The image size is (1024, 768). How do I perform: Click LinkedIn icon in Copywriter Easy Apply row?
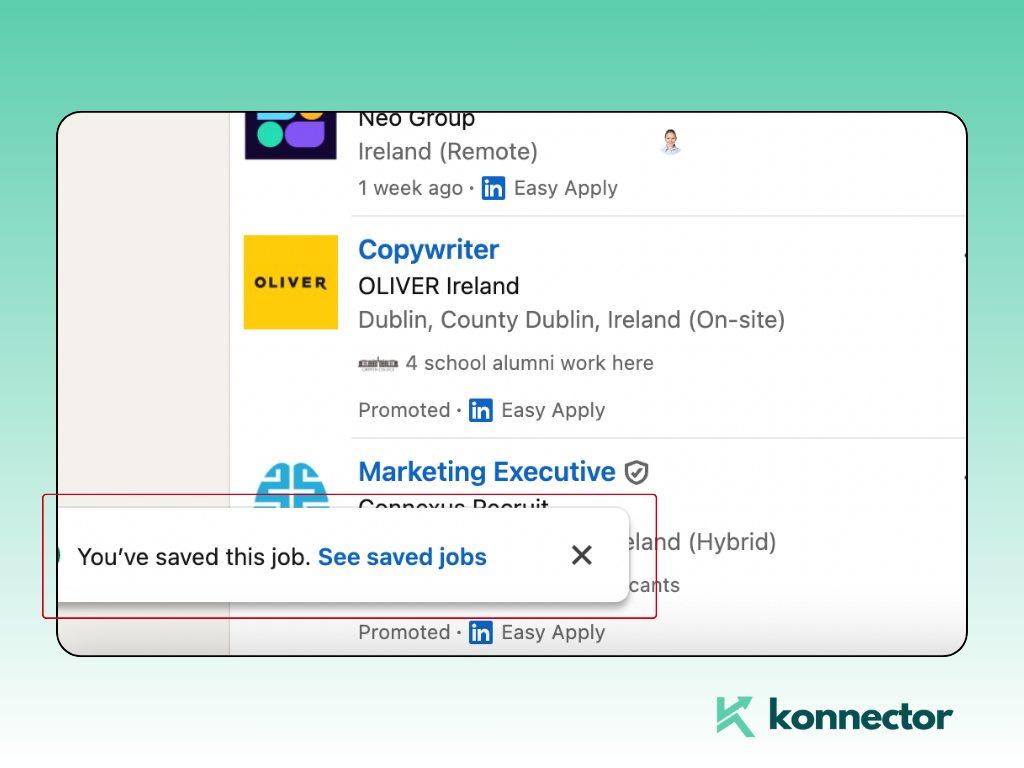[481, 411]
